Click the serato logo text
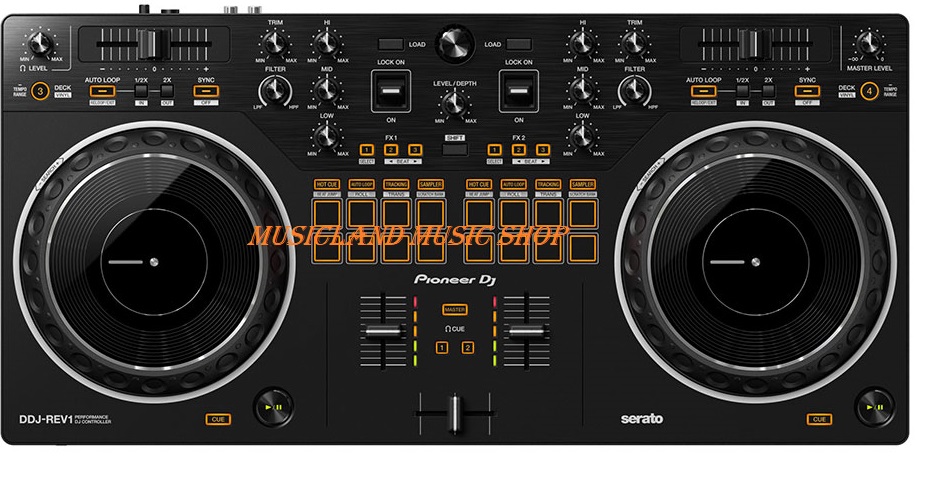934x480 pixels. coord(642,419)
